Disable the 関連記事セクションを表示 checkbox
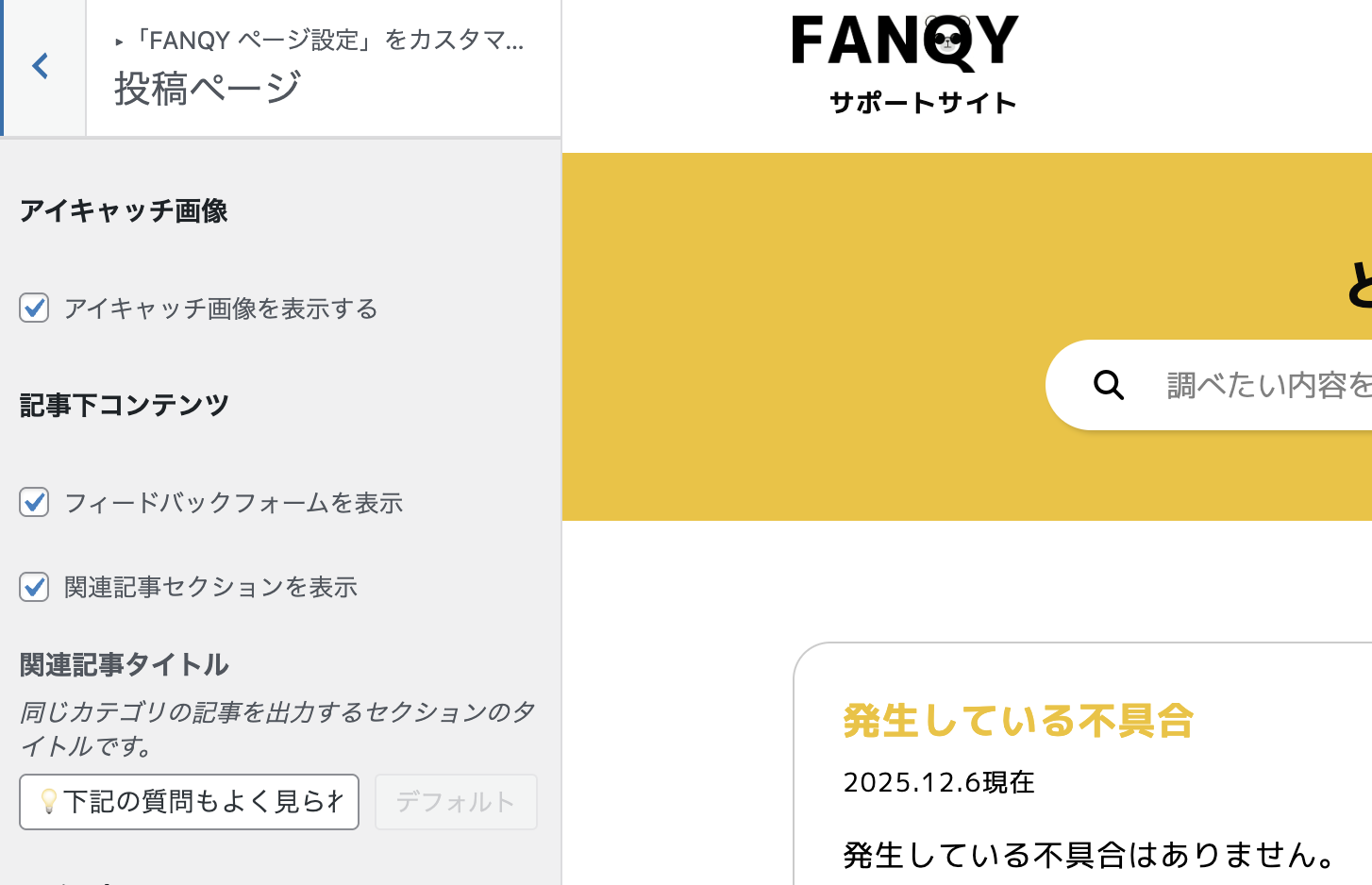 coord(34,587)
